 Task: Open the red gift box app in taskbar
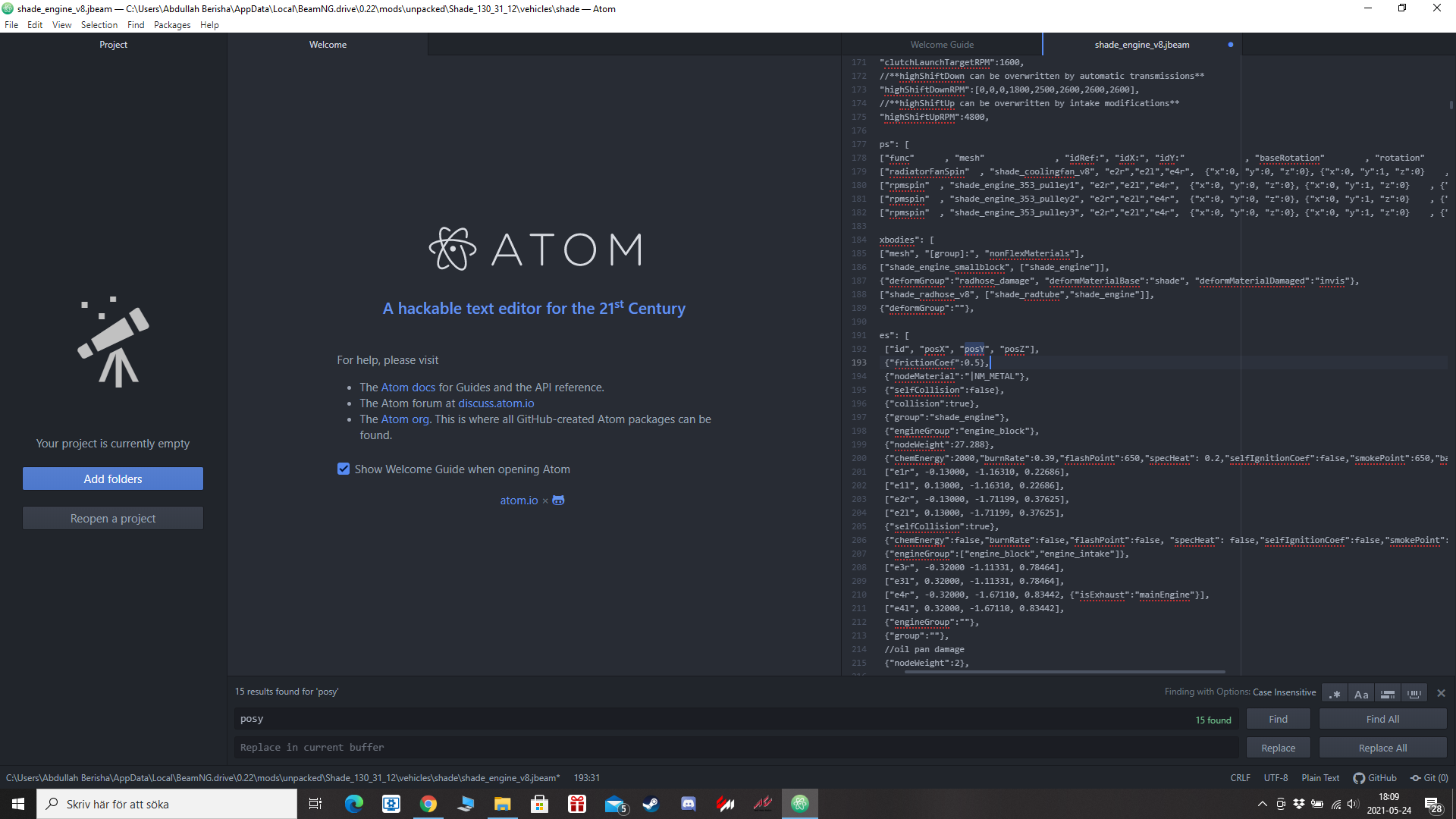coord(577,804)
